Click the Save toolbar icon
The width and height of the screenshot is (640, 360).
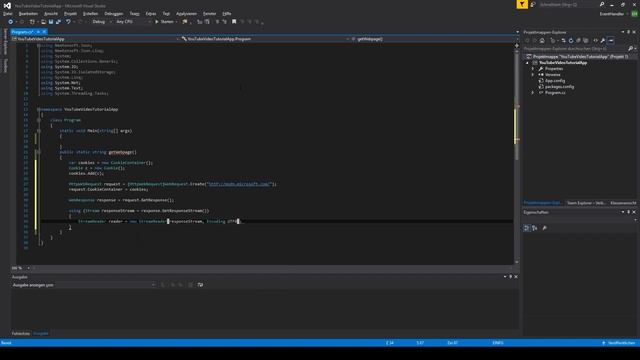51,22
